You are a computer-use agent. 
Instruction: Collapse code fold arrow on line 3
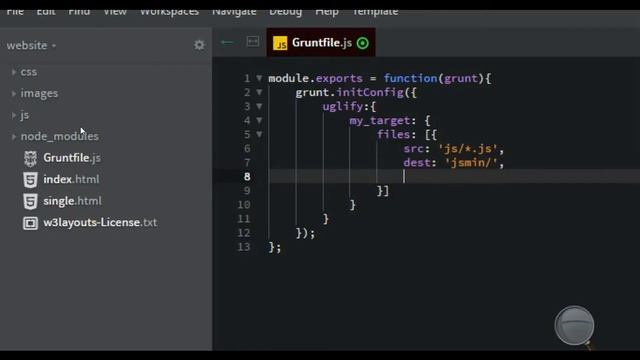click(259, 106)
